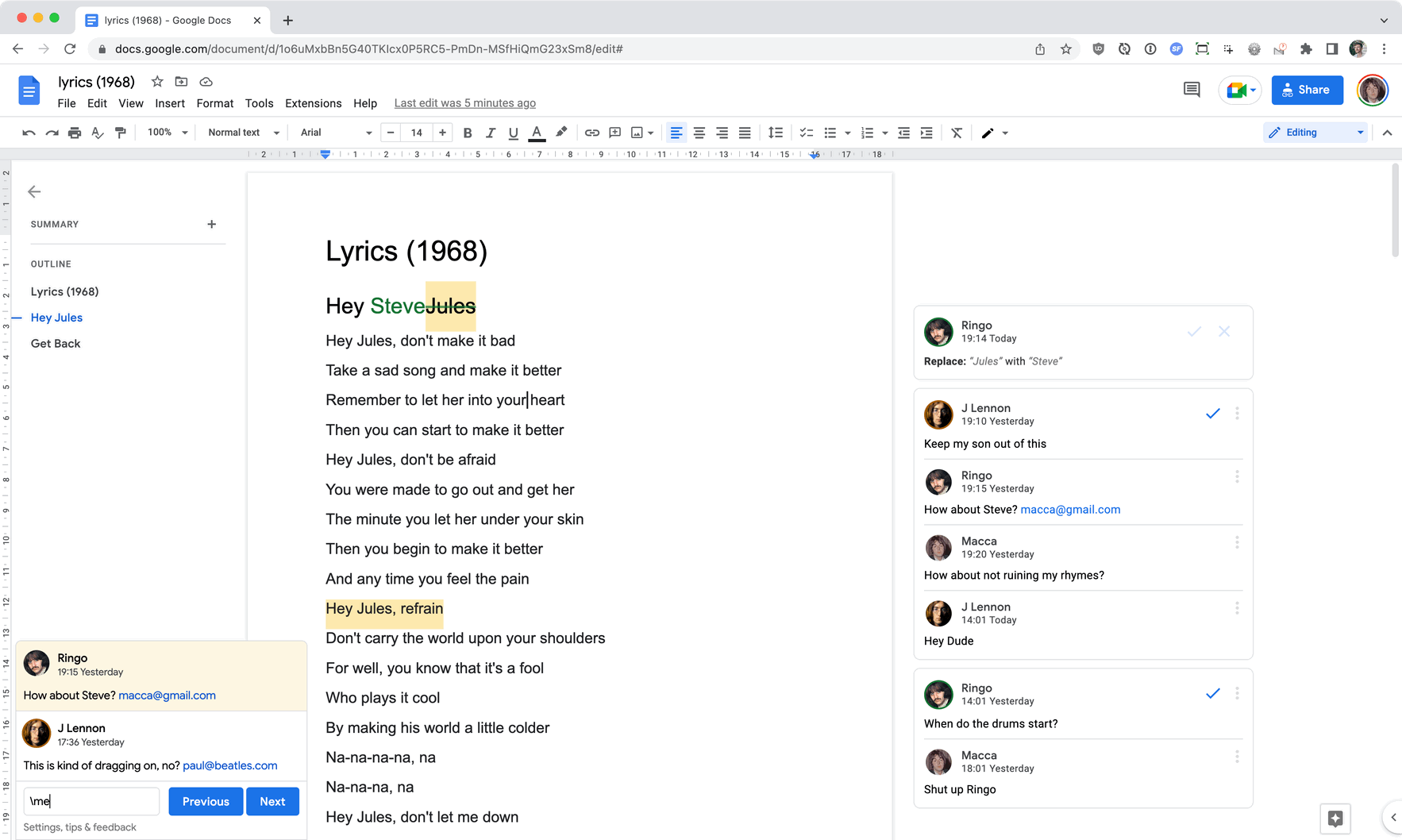The height and width of the screenshot is (840, 1402).
Task: Set right text alignment
Action: tap(722, 133)
